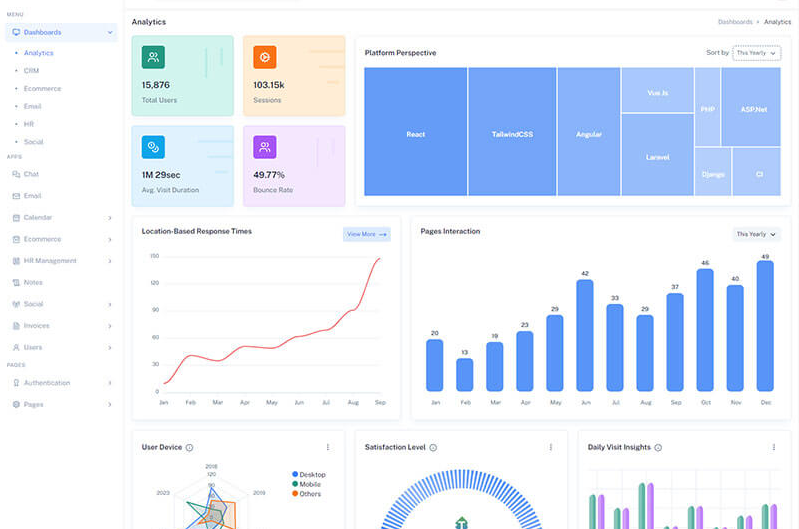Click the info icon beside Satisfaction Level
This screenshot has height=529, width=799.
pyautogui.click(x=433, y=448)
